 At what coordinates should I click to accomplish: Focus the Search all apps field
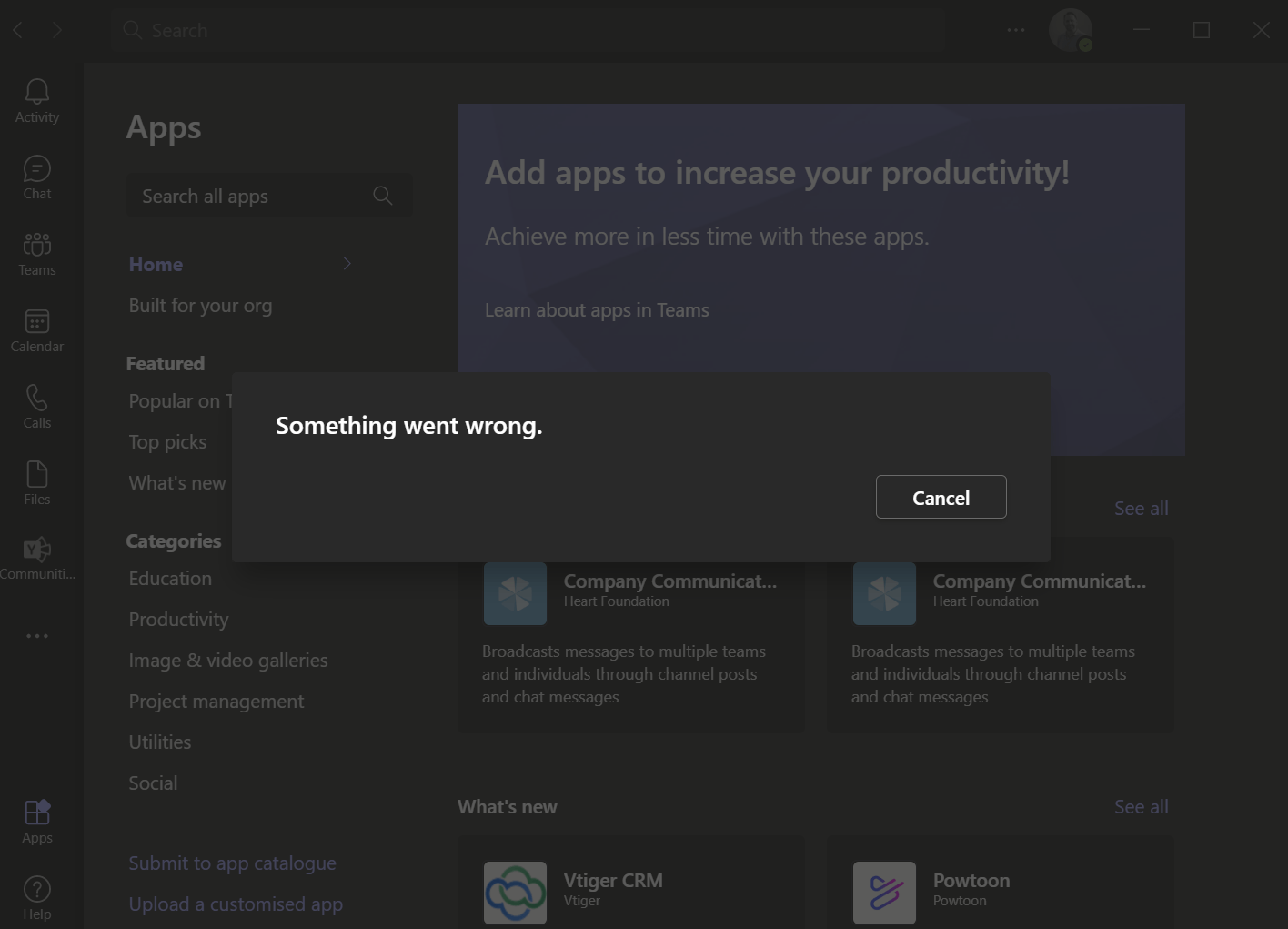(268, 196)
